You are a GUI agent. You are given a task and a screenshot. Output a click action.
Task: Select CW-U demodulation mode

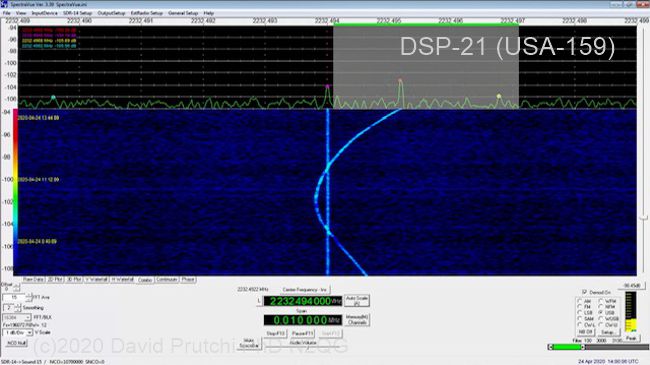(x=601, y=324)
